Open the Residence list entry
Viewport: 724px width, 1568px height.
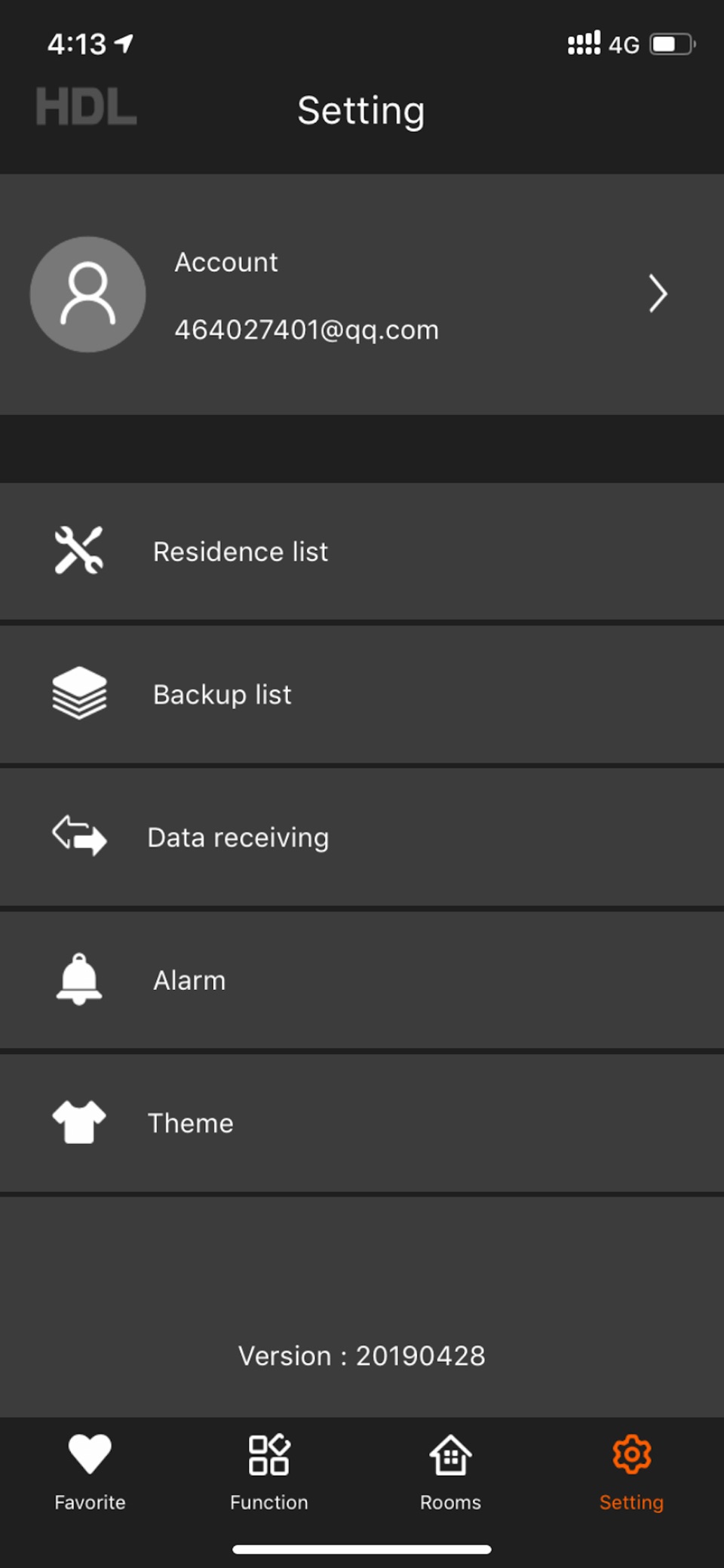tap(362, 552)
